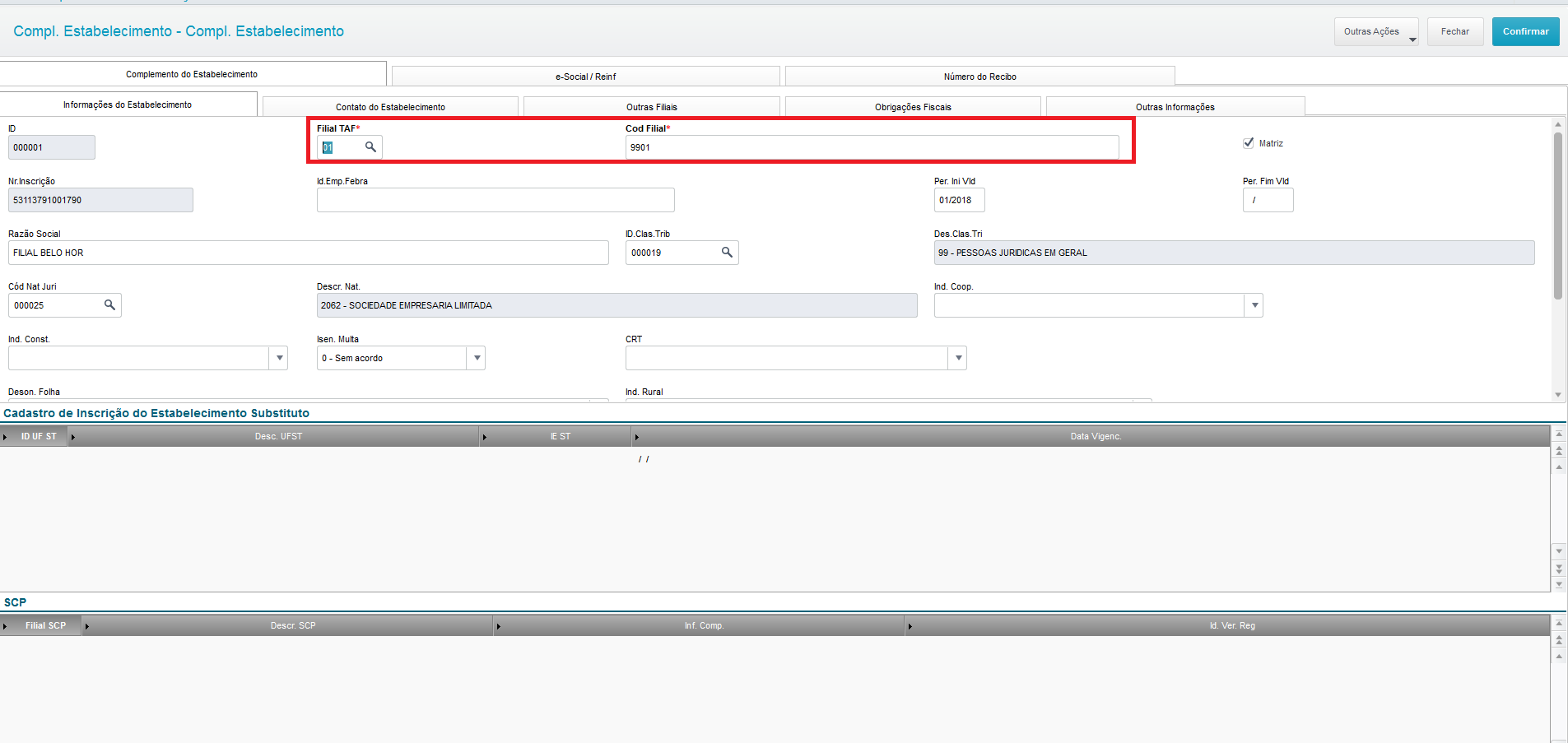
Task: Expand the Ind. Const. dropdown
Action: (279, 358)
